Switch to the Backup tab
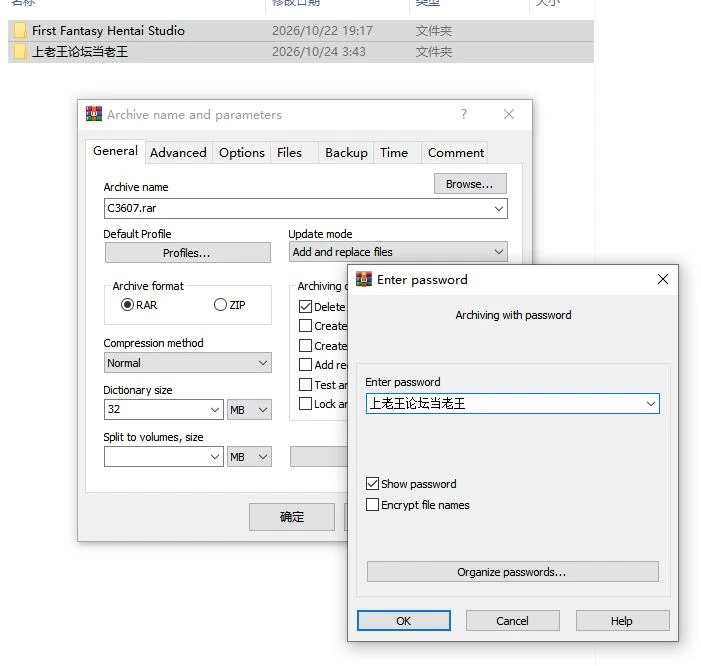 tap(346, 153)
